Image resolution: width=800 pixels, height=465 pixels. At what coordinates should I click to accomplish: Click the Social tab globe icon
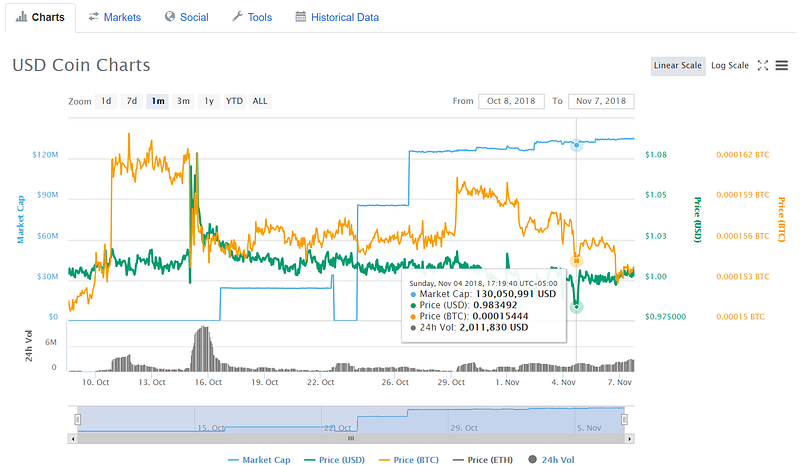pos(170,17)
